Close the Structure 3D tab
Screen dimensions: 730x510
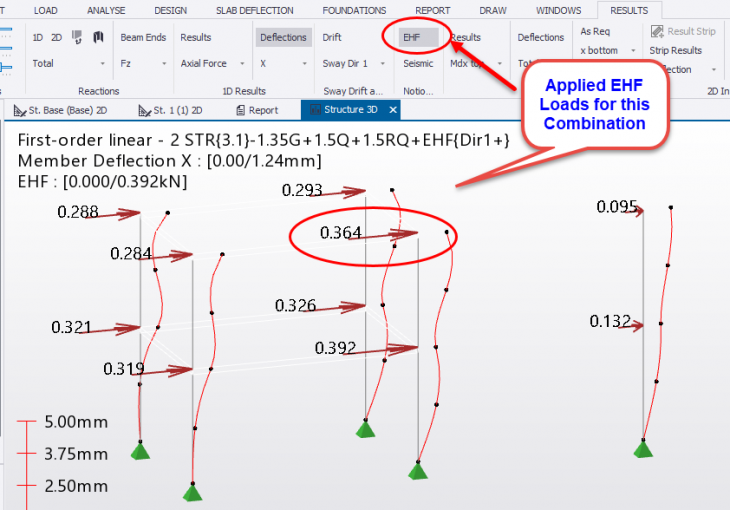point(393,110)
